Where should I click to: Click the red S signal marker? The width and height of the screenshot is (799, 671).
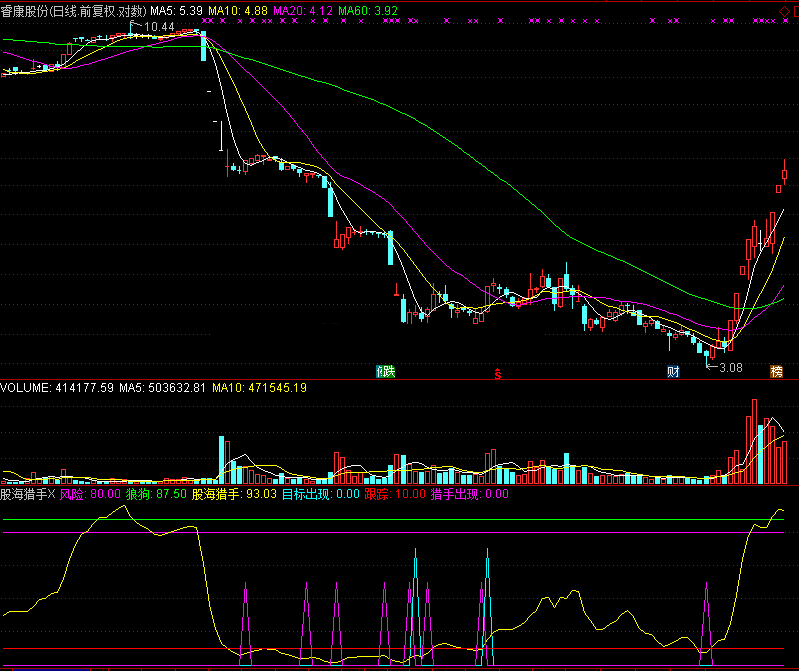pos(498,373)
